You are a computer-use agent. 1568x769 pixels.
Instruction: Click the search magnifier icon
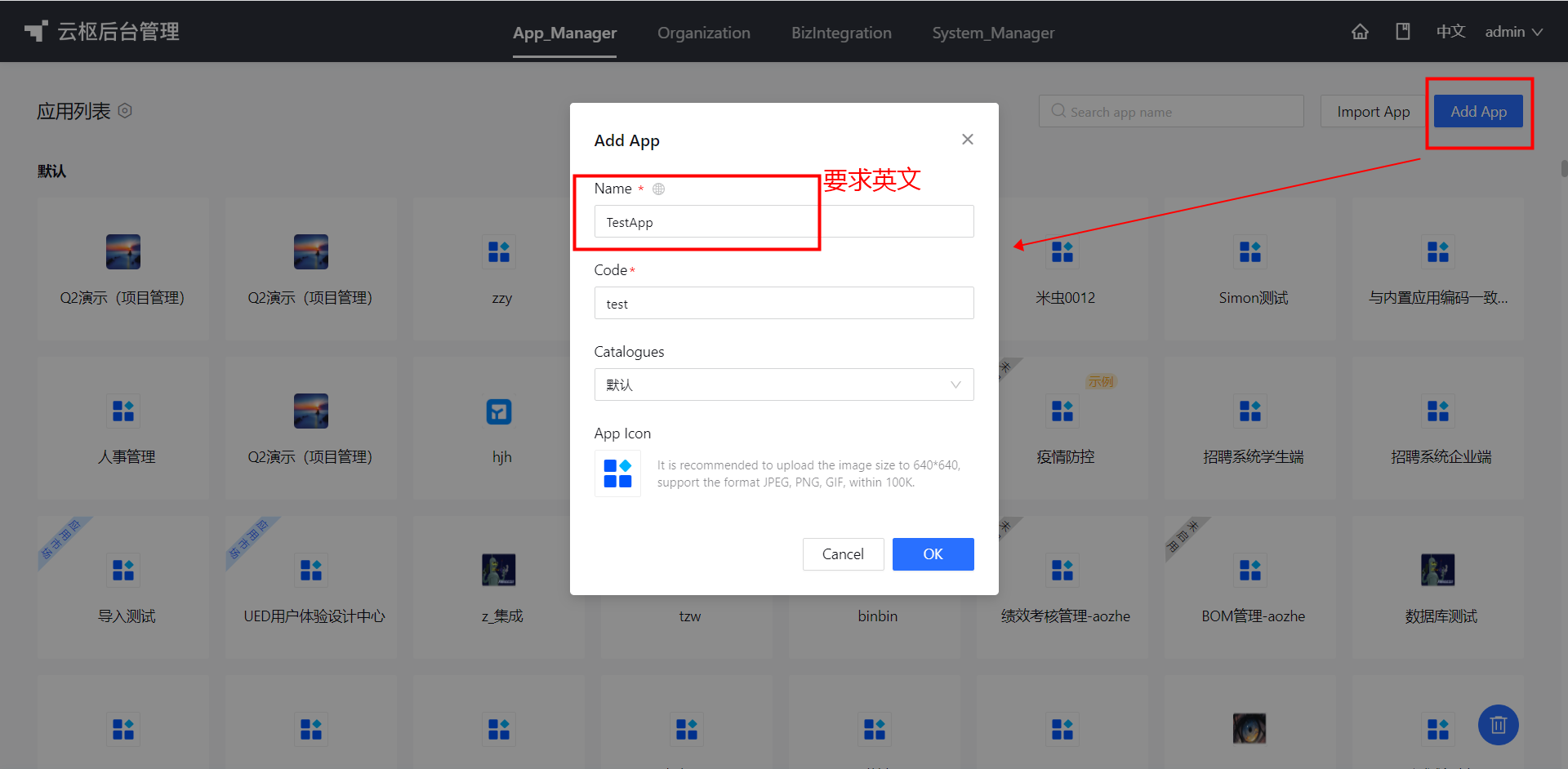coord(1058,111)
